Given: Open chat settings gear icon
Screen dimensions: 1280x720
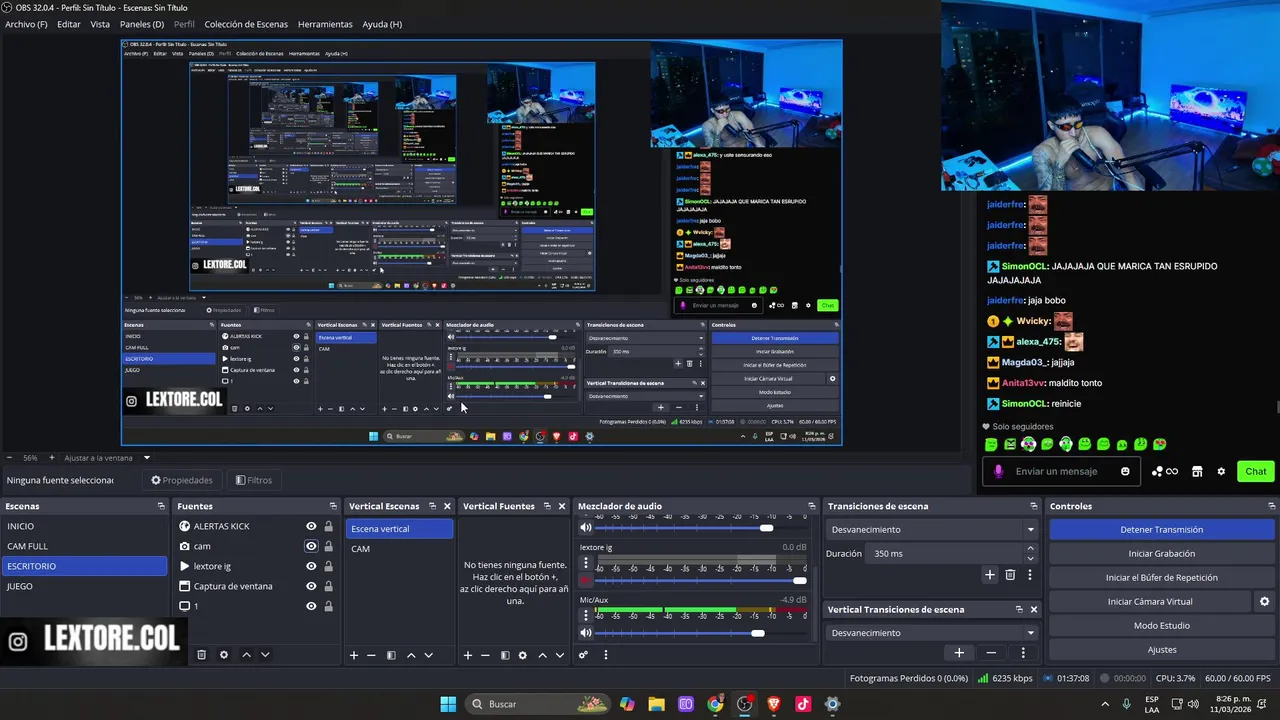Looking at the screenshot, I should coord(1221,472).
